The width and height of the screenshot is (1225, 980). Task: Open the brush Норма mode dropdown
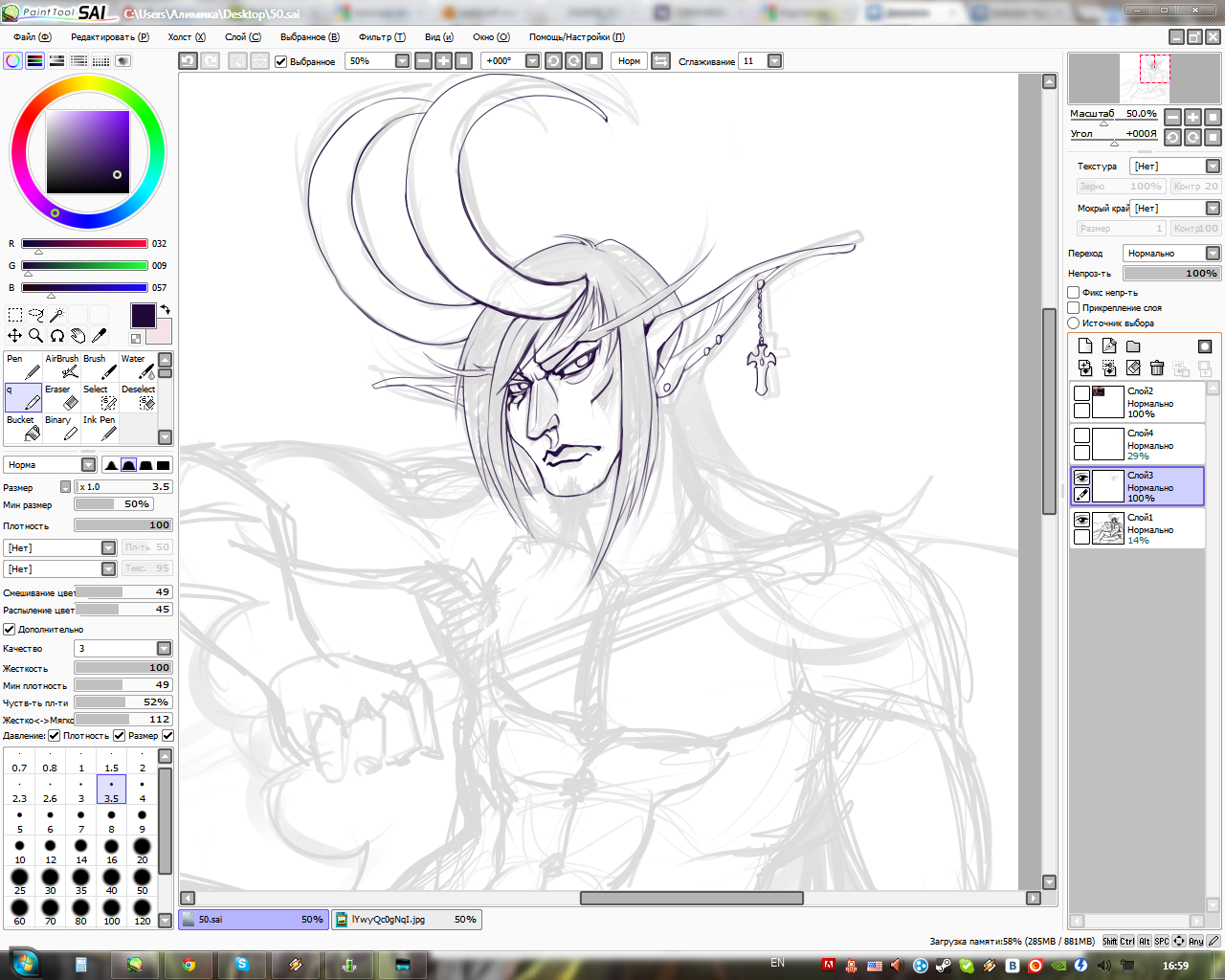click(89, 464)
